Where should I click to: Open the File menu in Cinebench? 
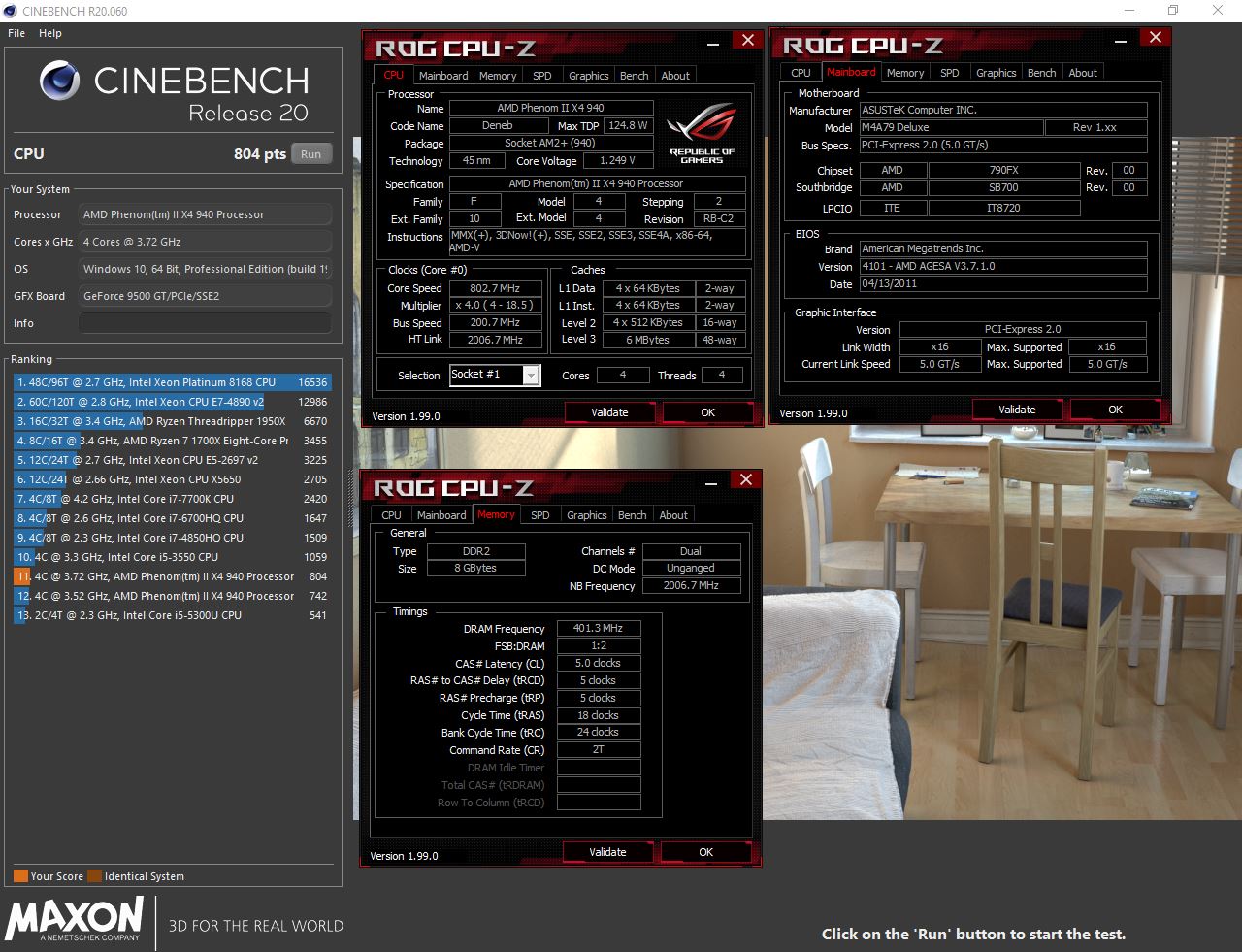point(16,33)
